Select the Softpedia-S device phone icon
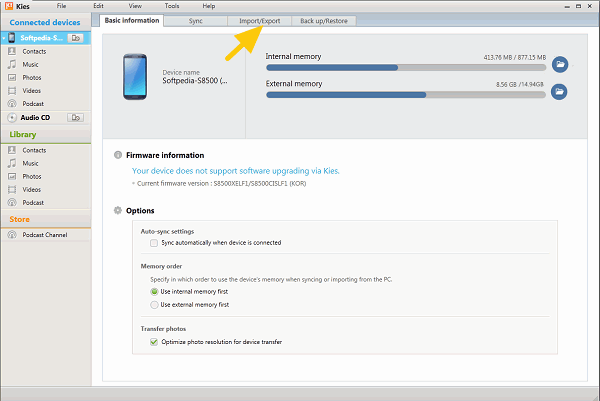This screenshot has width=600, height=401. coord(12,37)
